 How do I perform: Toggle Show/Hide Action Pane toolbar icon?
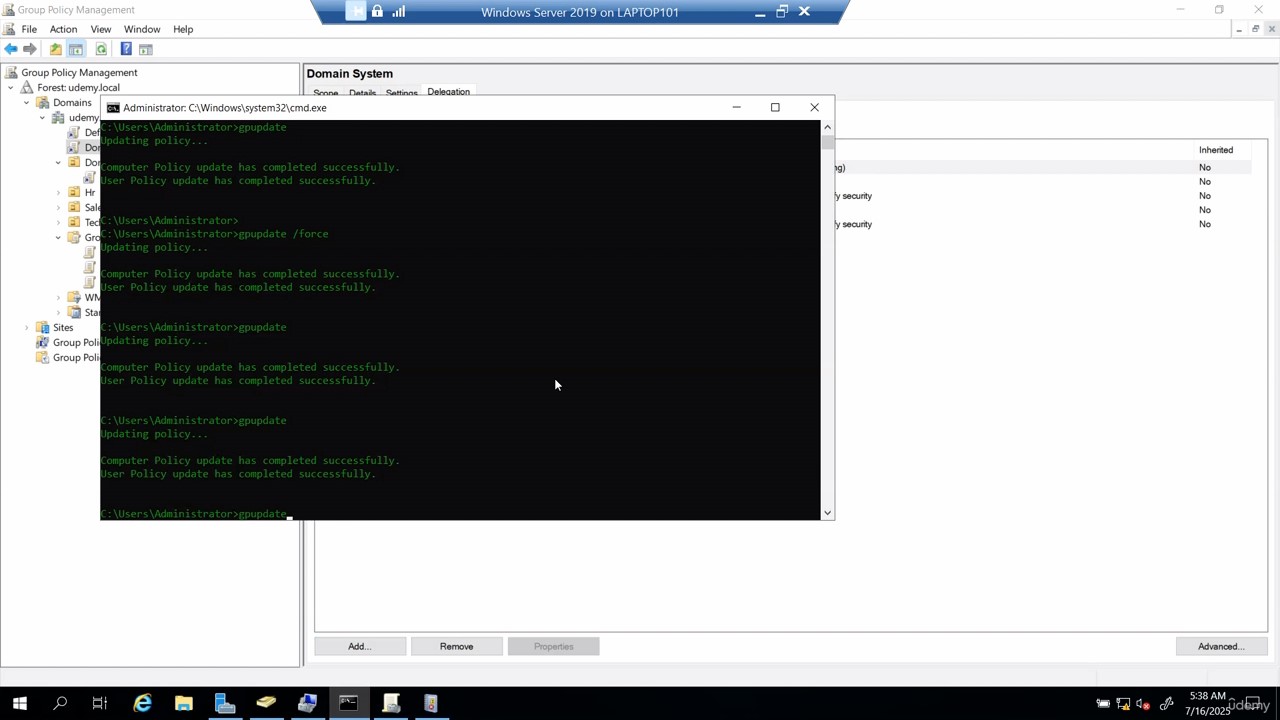pyautogui.click(x=146, y=49)
